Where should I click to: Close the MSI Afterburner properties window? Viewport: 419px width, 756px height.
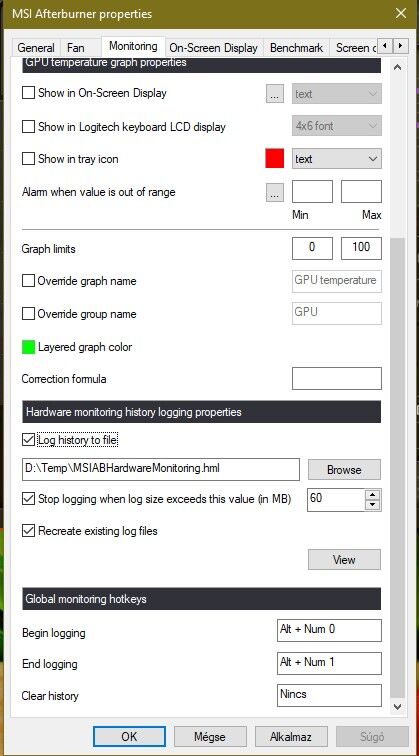pyautogui.click(x=401, y=14)
